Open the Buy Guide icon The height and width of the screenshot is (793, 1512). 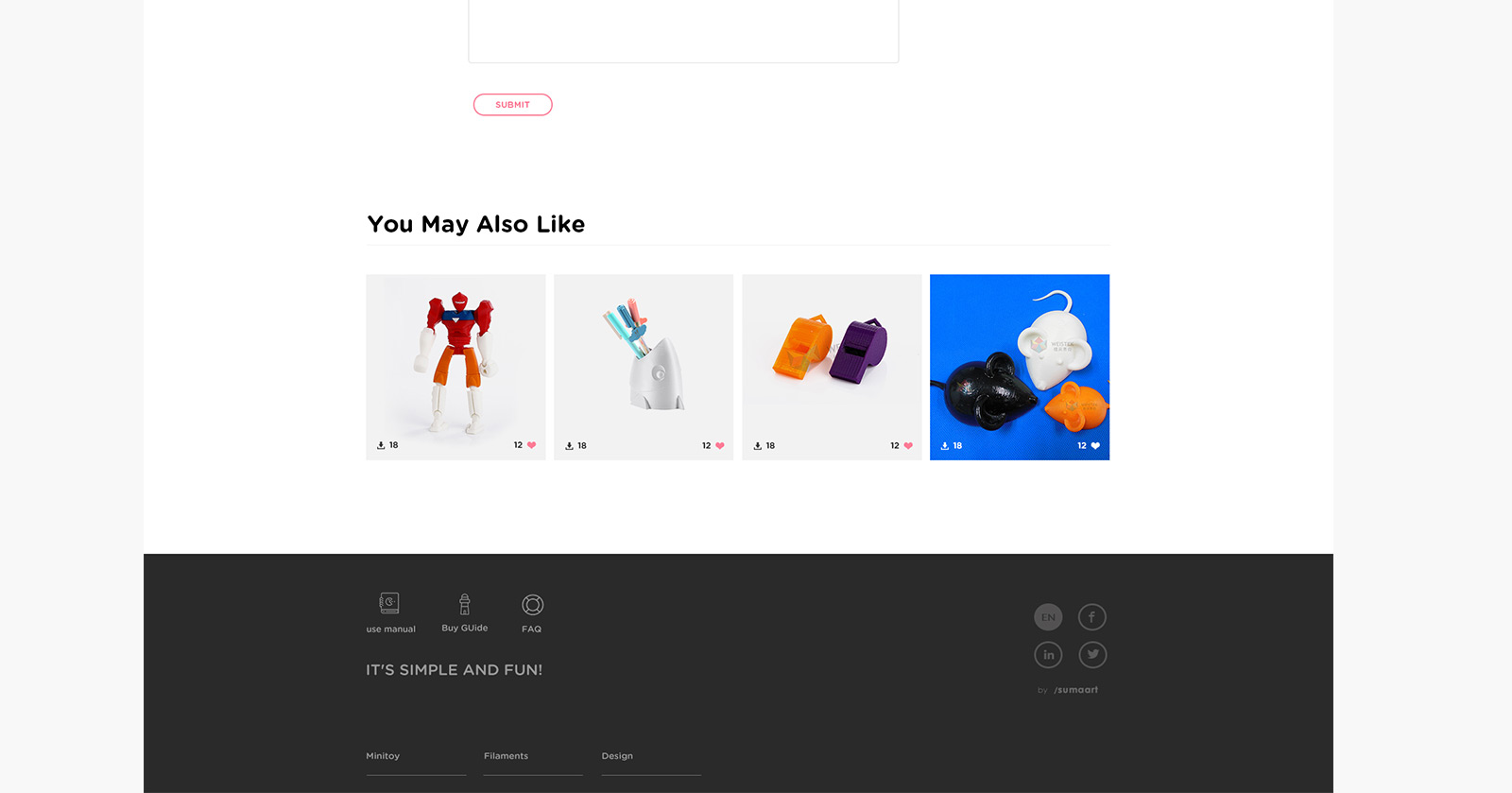click(465, 604)
